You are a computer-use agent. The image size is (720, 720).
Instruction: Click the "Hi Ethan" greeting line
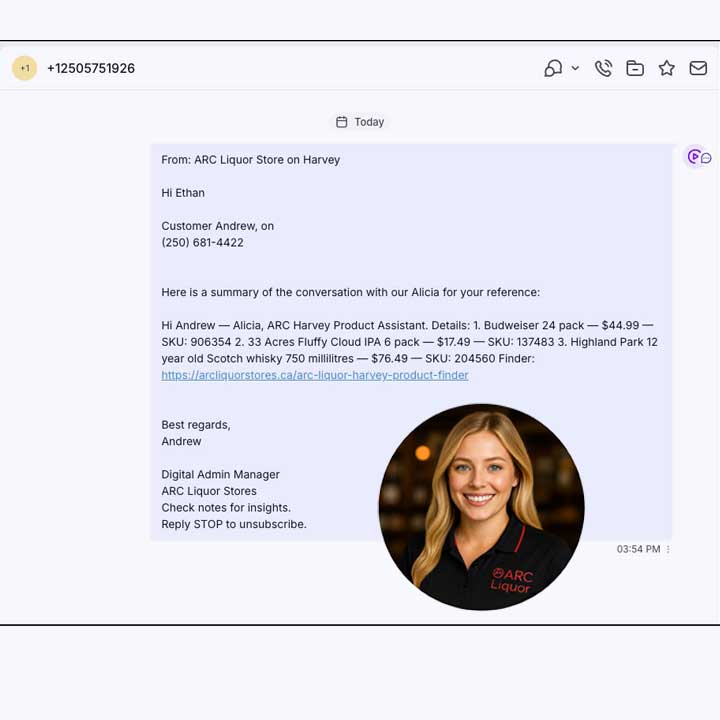pos(183,193)
